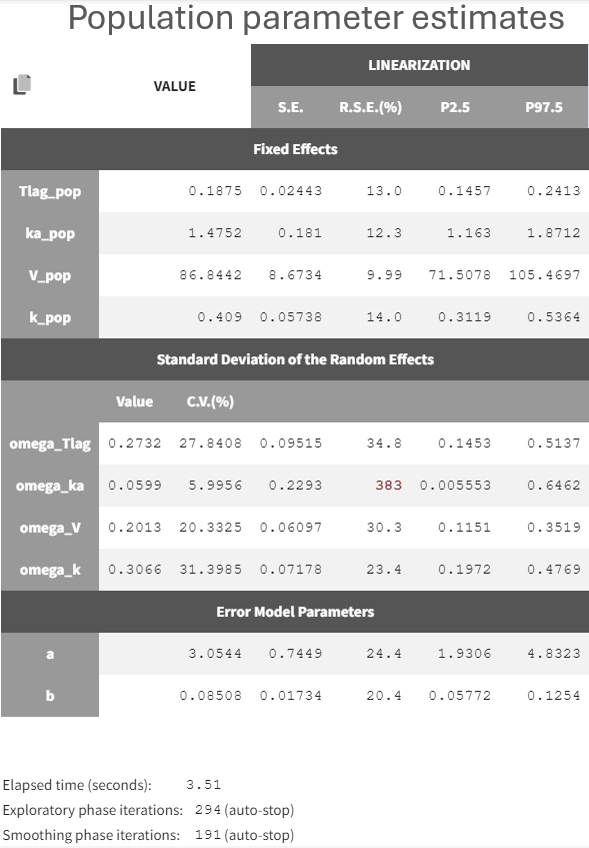
Task: Click the V_pop row label
Action: pyautogui.click(x=50, y=276)
